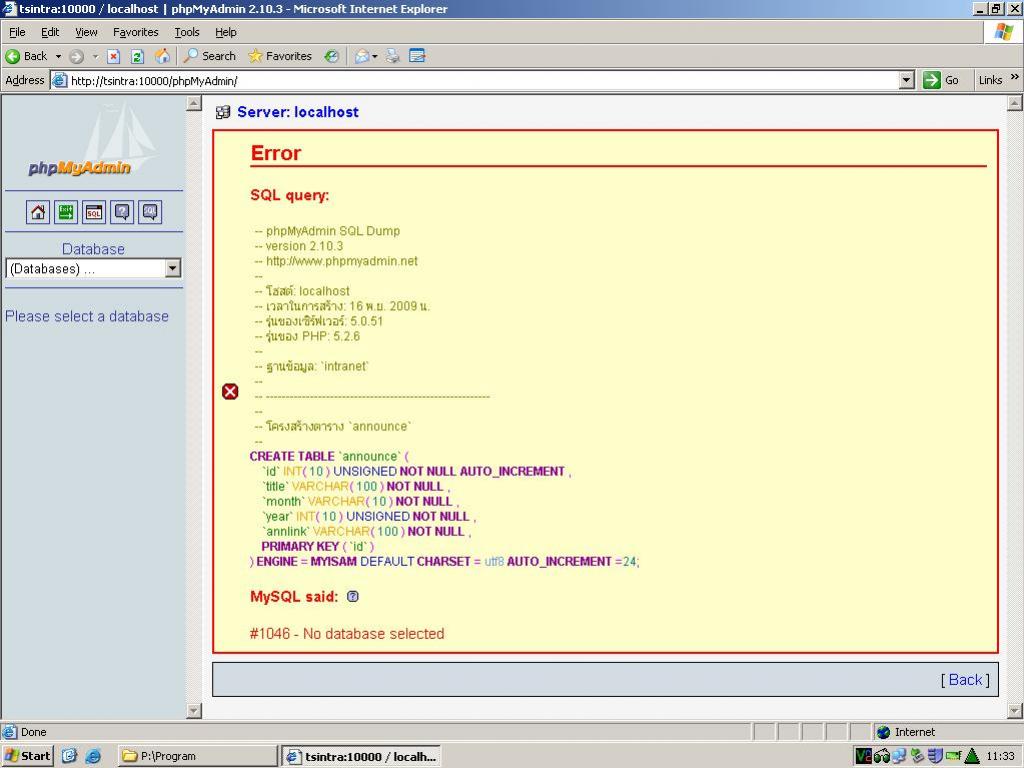Open the Help menu
Viewport: 1024px width, 768px height.
click(226, 32)
